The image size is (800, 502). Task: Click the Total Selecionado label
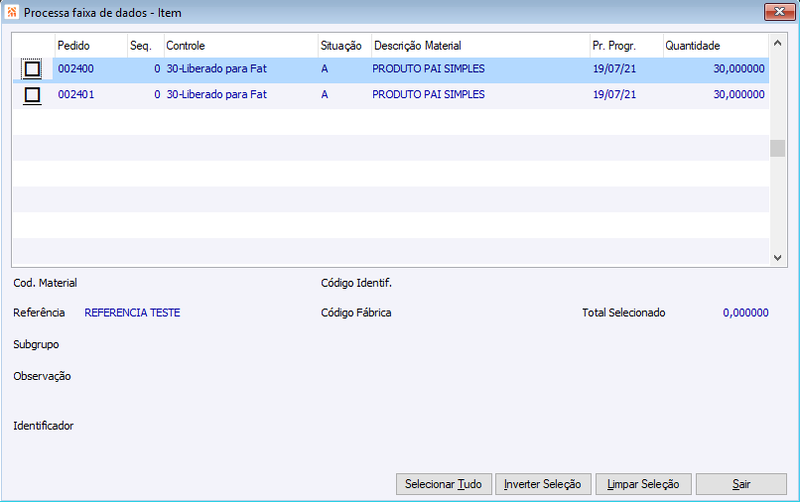pos(623,313)
